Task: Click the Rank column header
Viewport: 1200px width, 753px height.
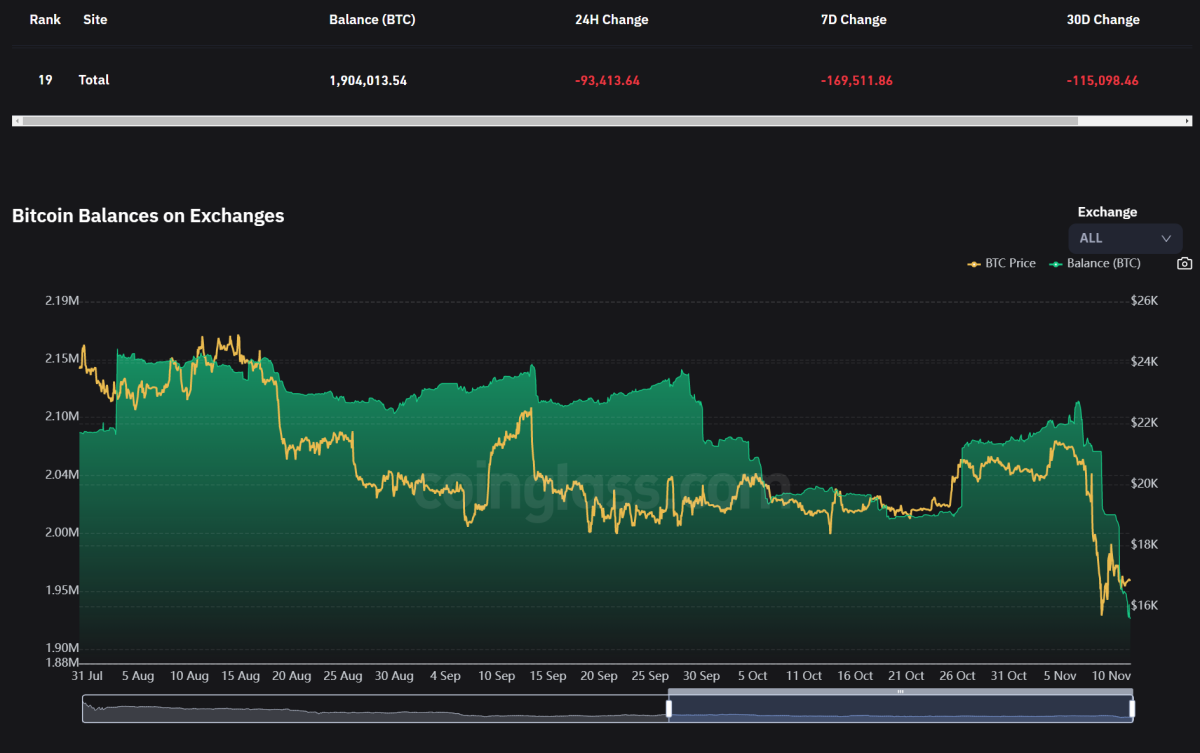Action: (x=45, y=20)
